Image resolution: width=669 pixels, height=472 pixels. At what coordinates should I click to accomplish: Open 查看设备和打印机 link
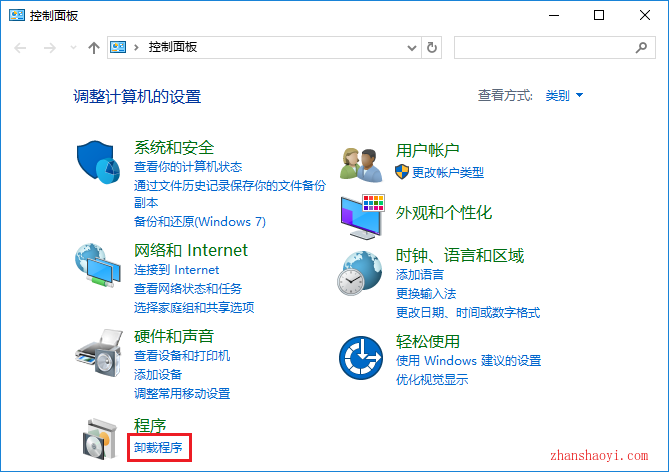(x=182, y=355)
